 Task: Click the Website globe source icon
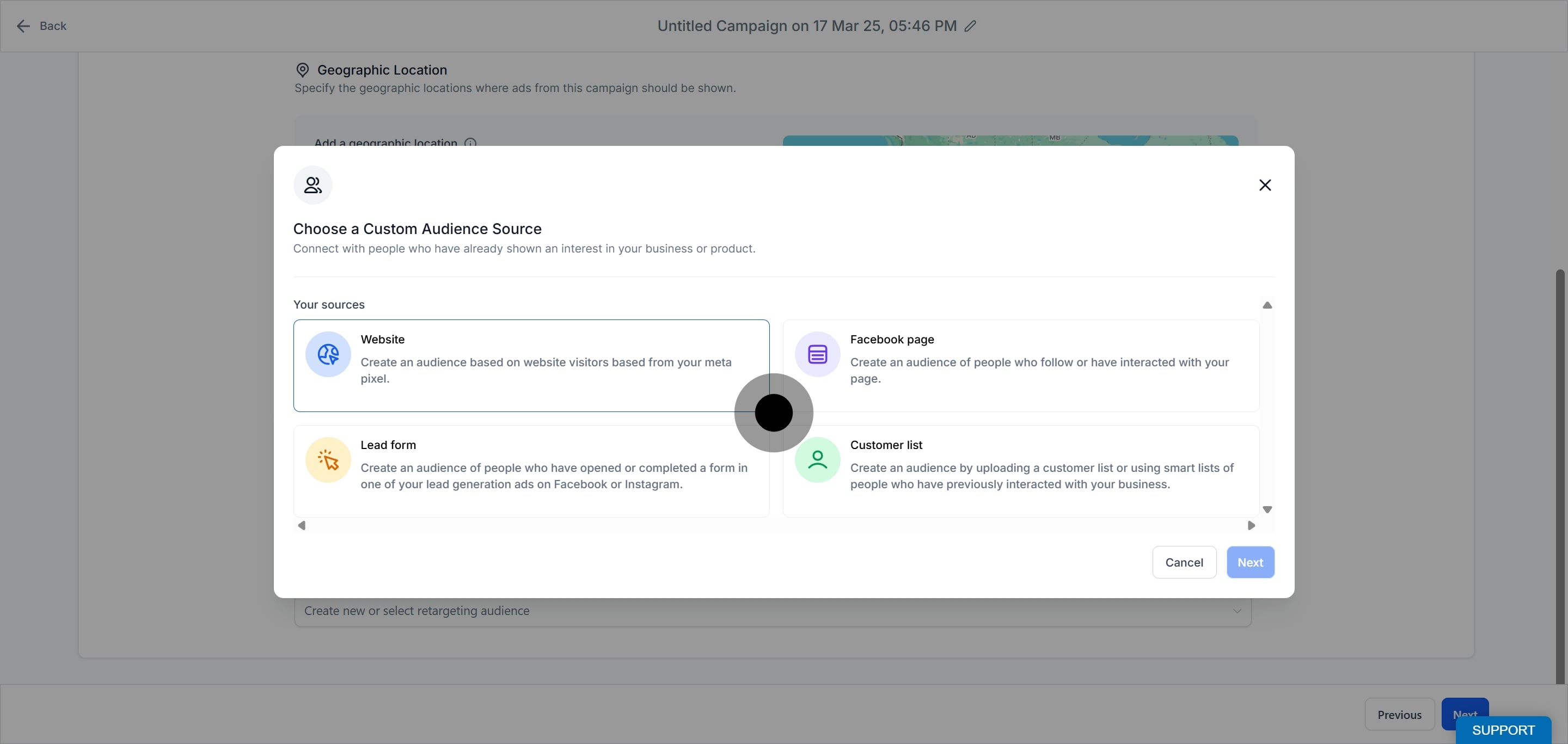(327, 354)
